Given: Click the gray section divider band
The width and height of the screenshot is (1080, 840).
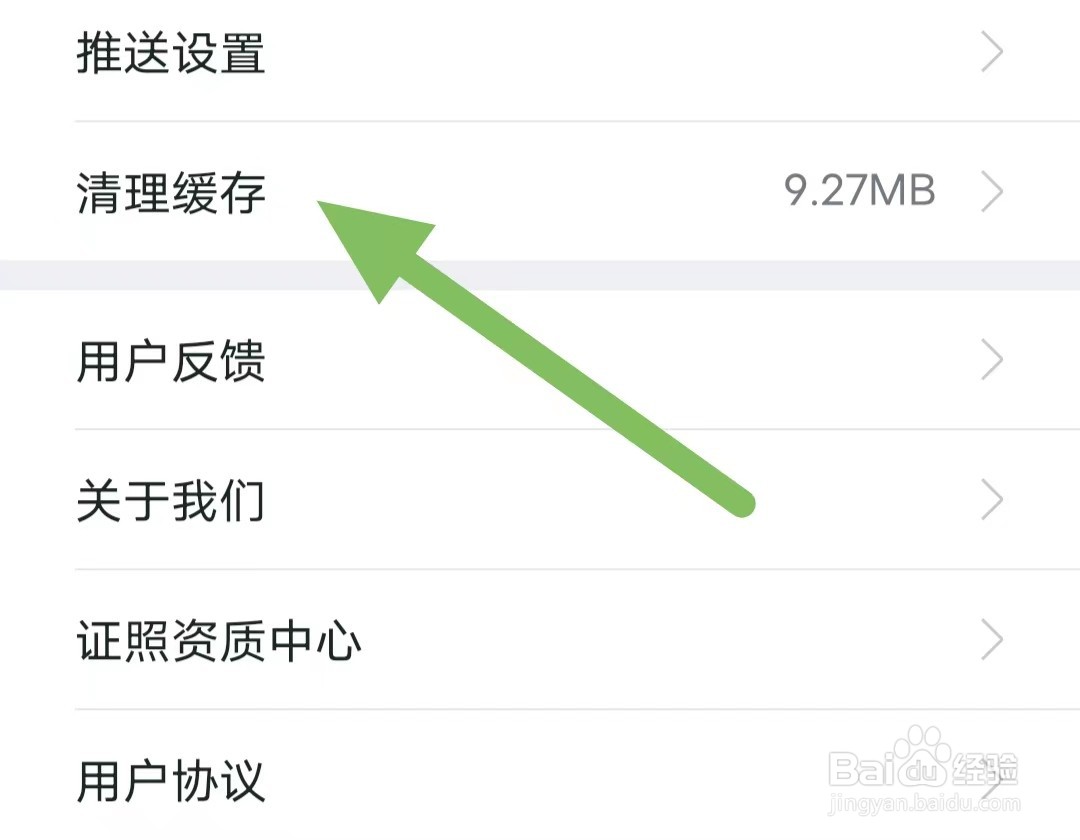Looking at the screenshot, I should pyautogui.click(x=540, y=275).
